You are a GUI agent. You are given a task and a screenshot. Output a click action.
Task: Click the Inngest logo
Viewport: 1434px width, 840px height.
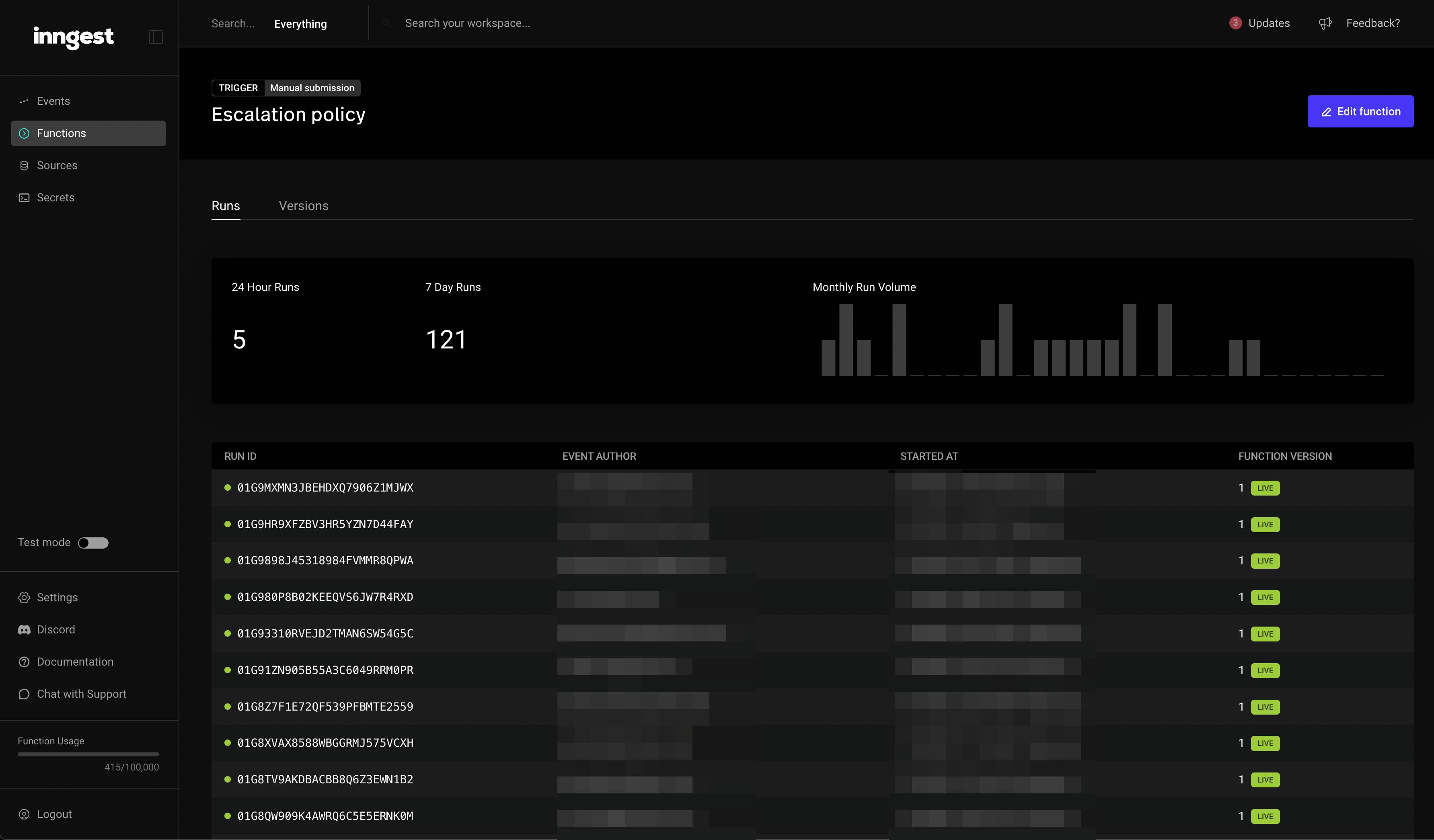74,37
